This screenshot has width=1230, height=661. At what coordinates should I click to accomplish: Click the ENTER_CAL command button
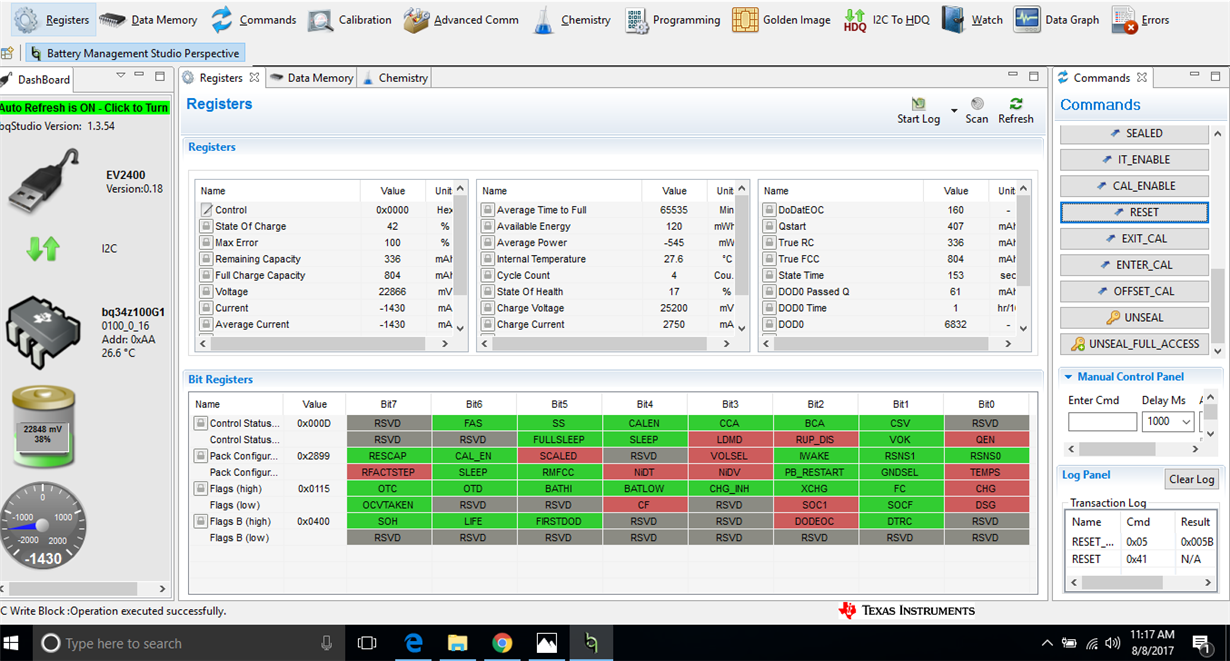1135,265
